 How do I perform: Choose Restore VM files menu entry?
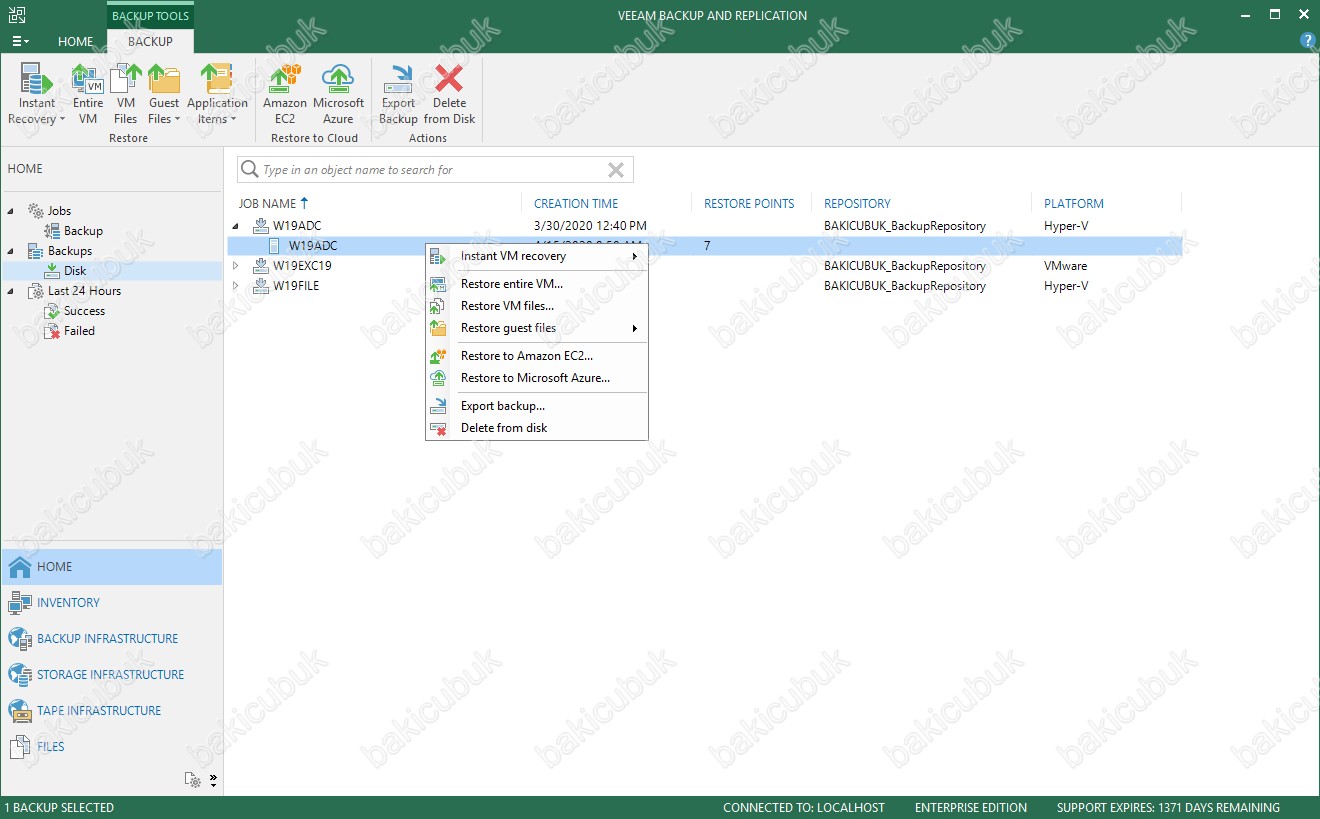537,306
